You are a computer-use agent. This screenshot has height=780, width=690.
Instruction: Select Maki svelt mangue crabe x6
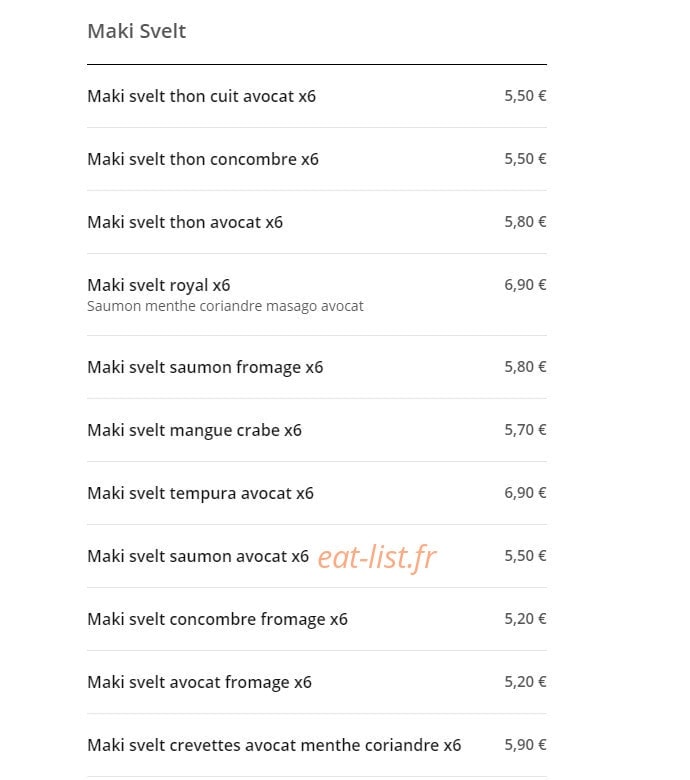[x=195, y=430]
